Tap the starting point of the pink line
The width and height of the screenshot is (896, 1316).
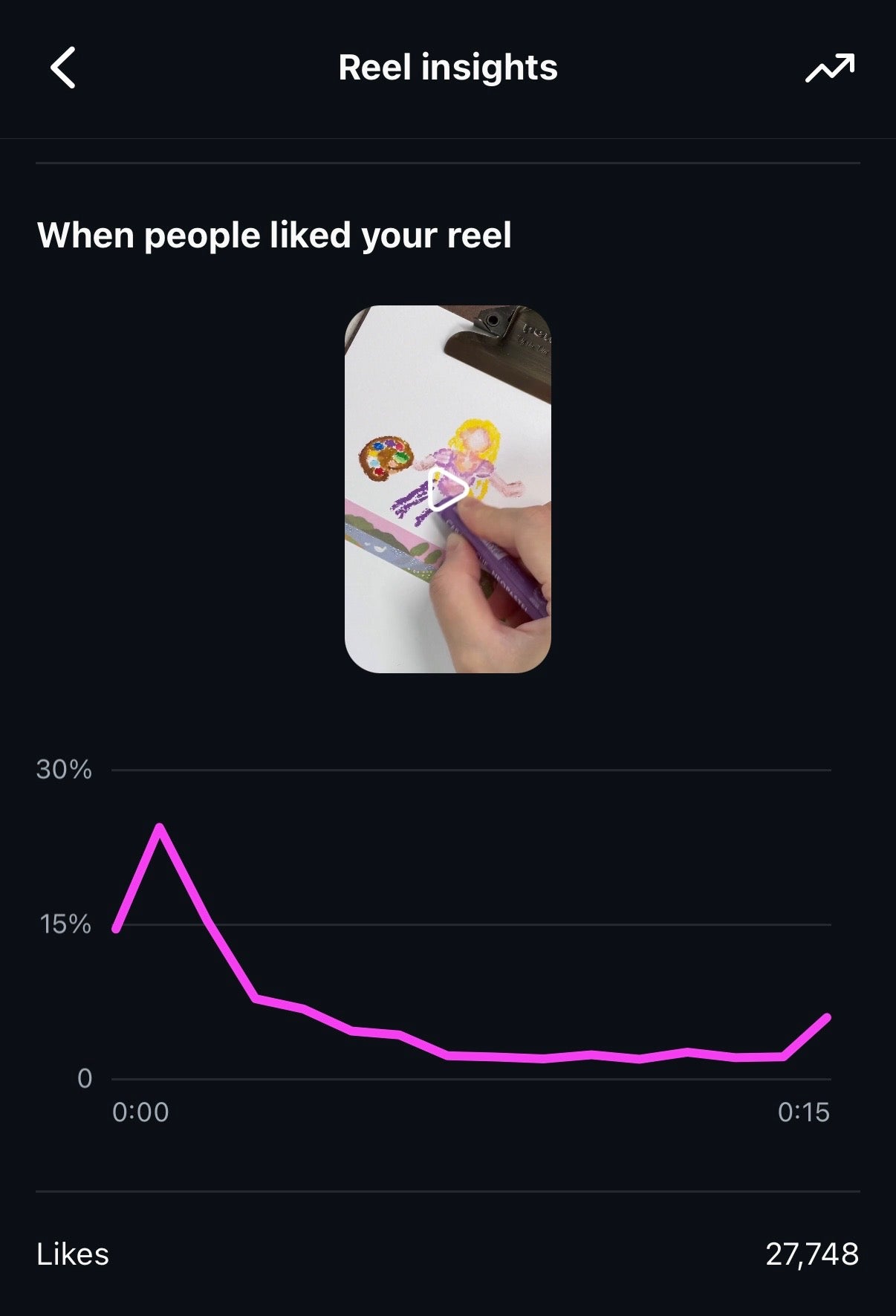(116, 929)
